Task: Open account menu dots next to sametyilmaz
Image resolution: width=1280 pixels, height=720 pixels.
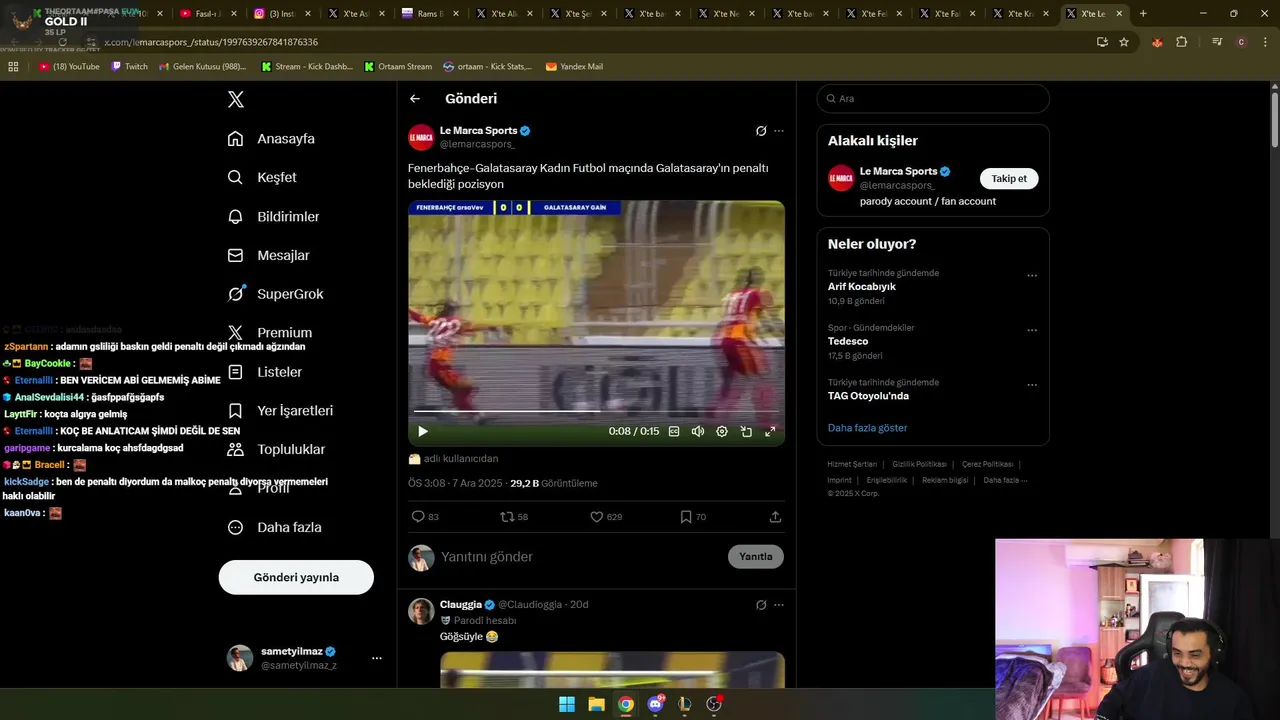Action: pyautogui.click(x=377, y=658)
